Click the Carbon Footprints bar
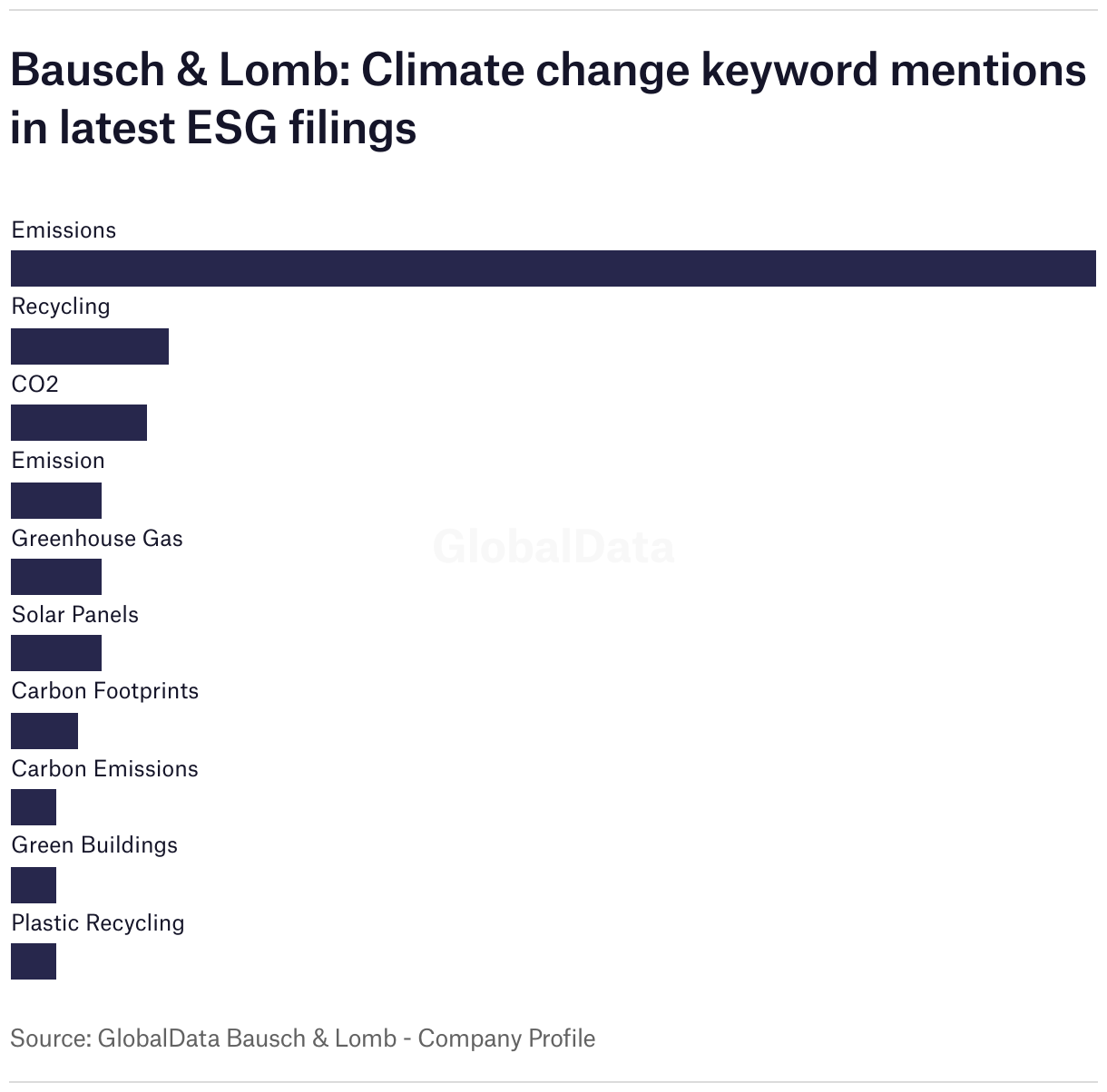 click(44, 731)
